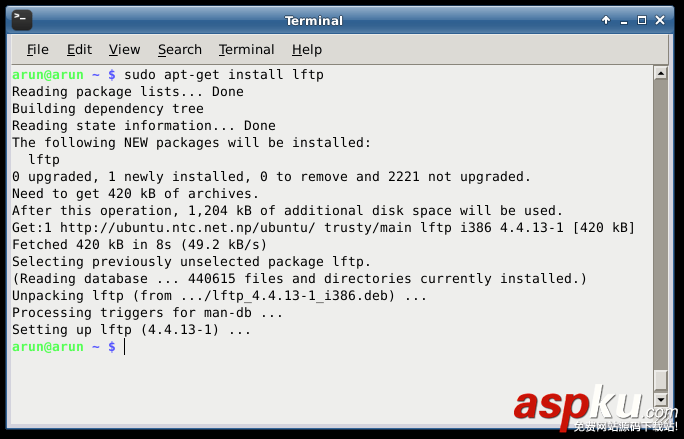Image resolution: width=684 pixels, height=439 pixels.
Task: Click the "Setting up lftp" output line
Action: [130, 329]
